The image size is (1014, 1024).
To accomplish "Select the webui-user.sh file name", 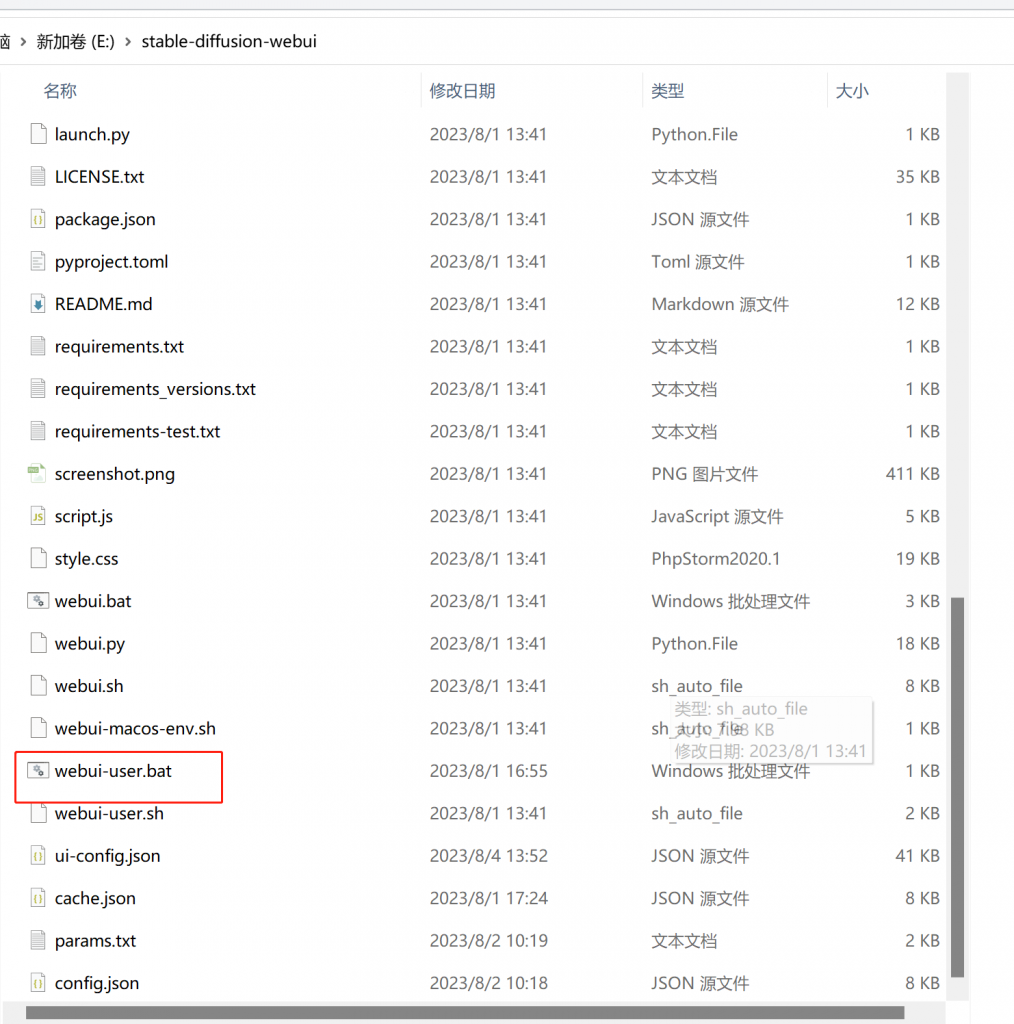I will [109, 813].
